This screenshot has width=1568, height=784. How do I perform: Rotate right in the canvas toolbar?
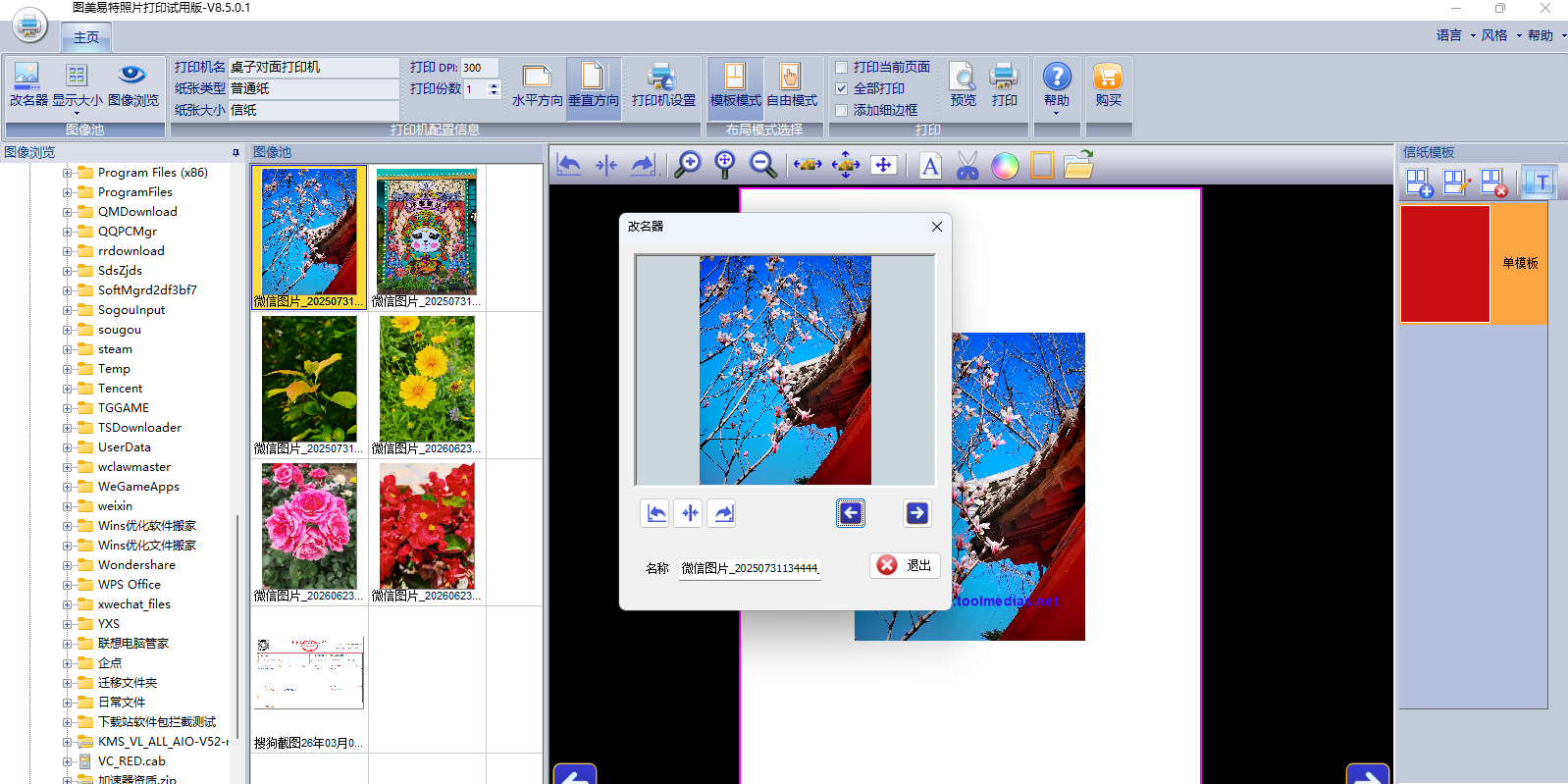click(644, 165)
